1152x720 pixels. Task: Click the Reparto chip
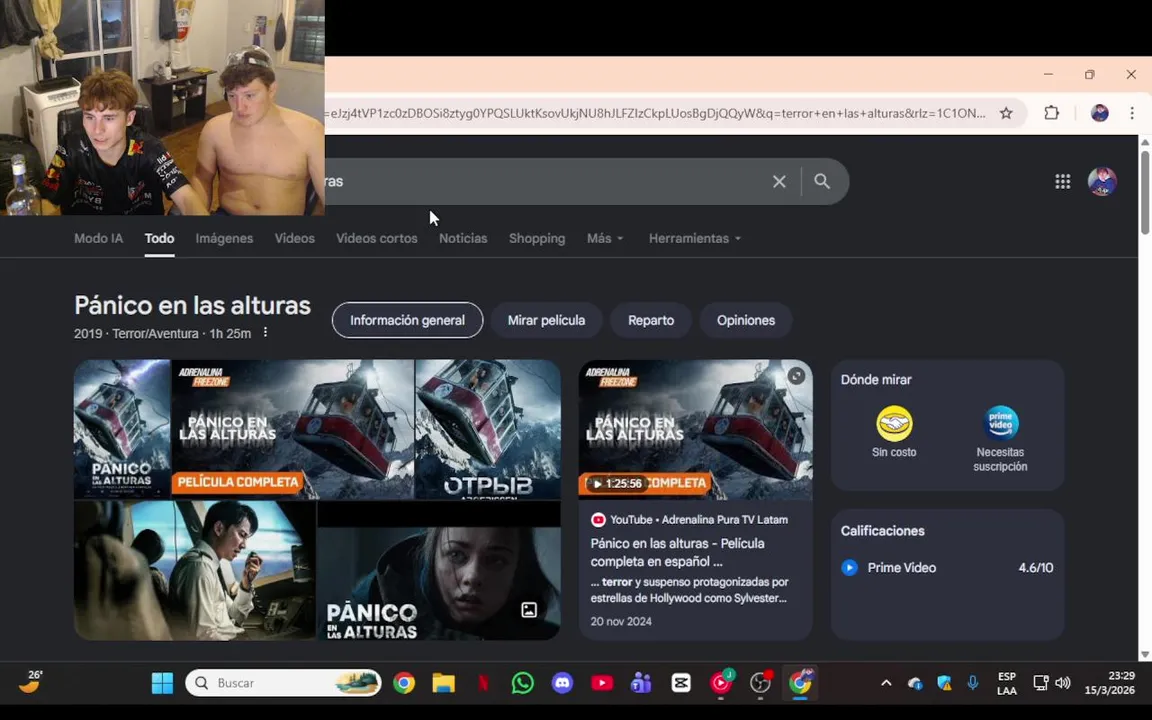click(x=651, y=320)
